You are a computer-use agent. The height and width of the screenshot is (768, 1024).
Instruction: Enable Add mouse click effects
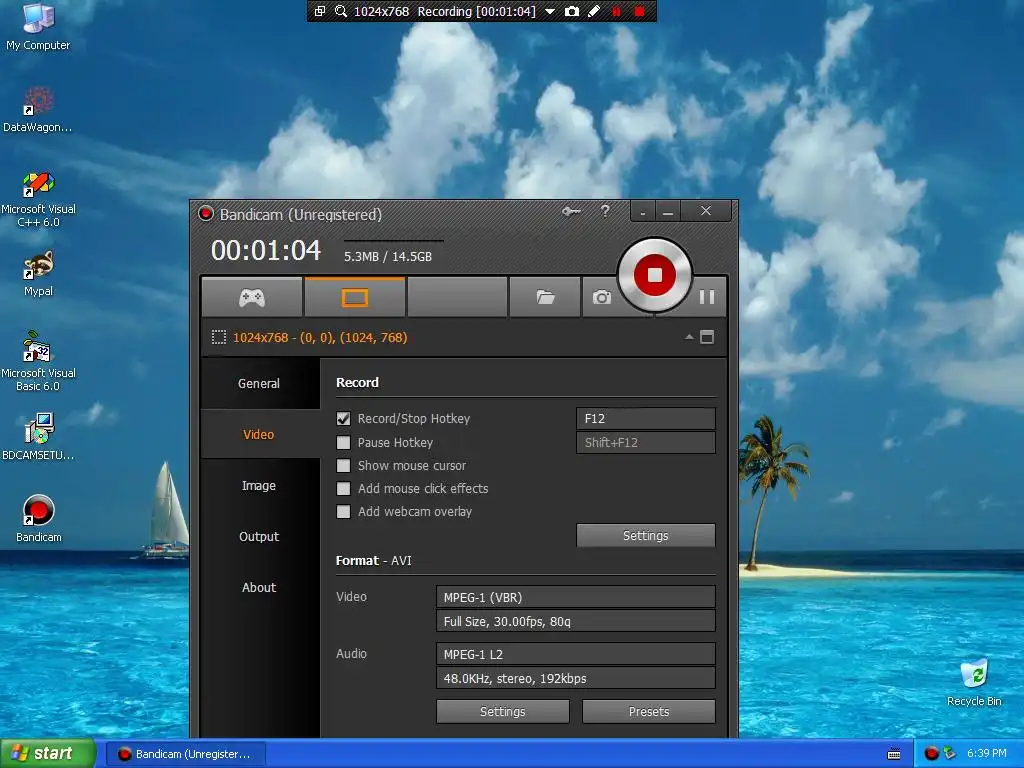343,488
